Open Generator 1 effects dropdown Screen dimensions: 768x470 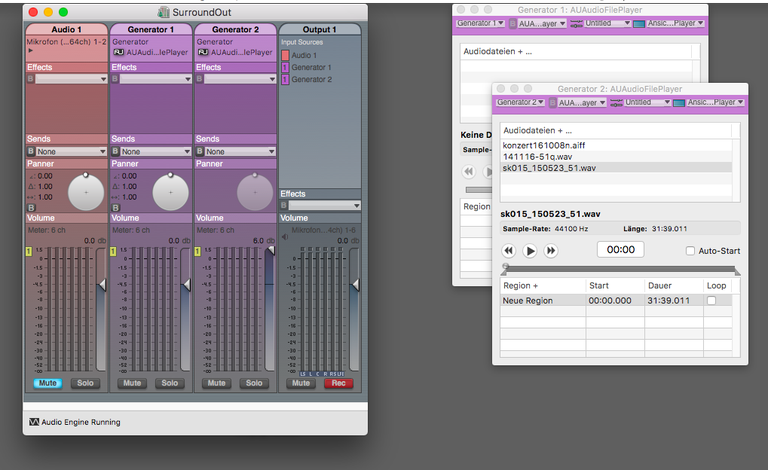[156, 79]
